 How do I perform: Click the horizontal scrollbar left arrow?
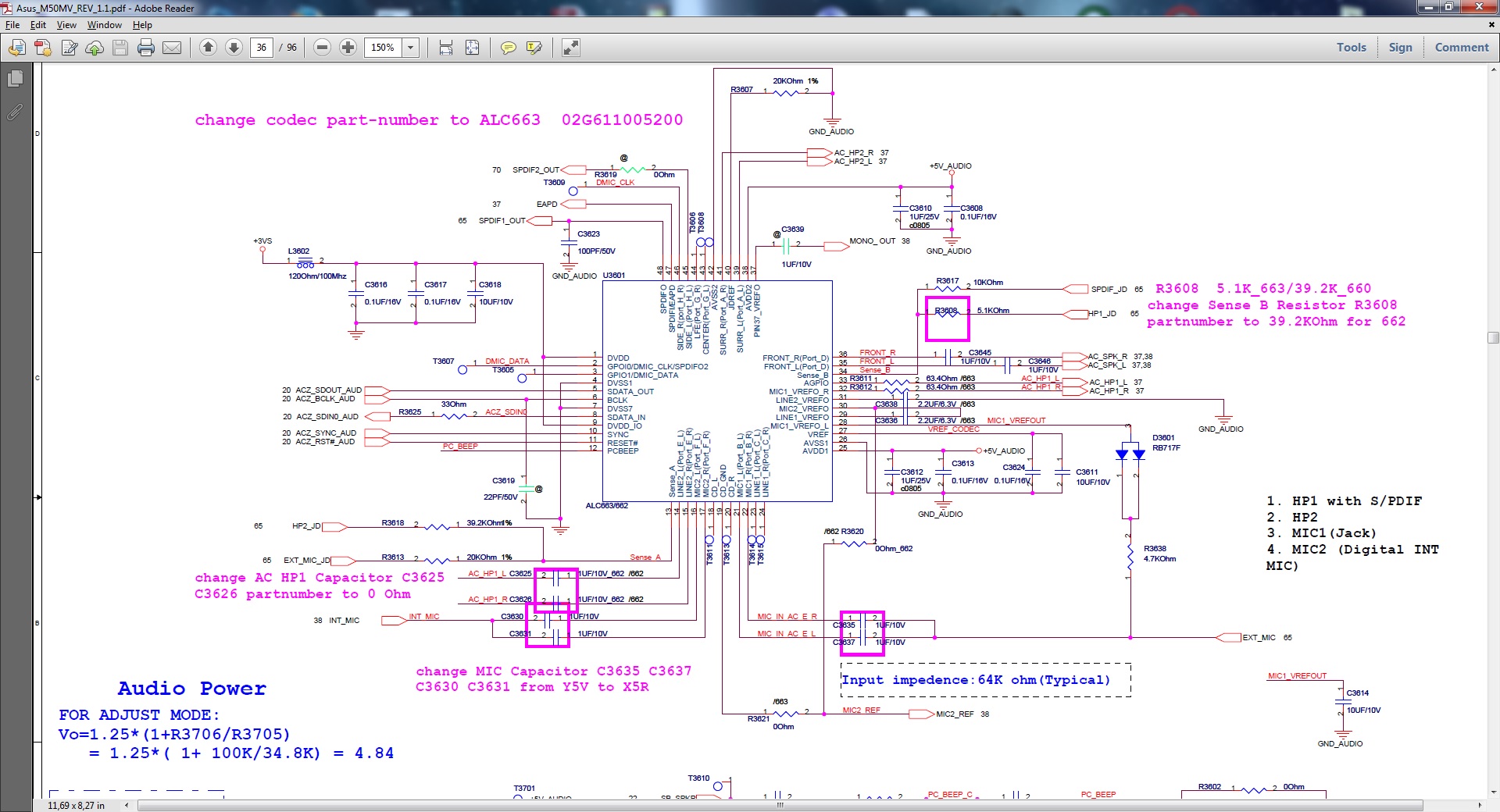pyautogui.click(x=127, y=805)
